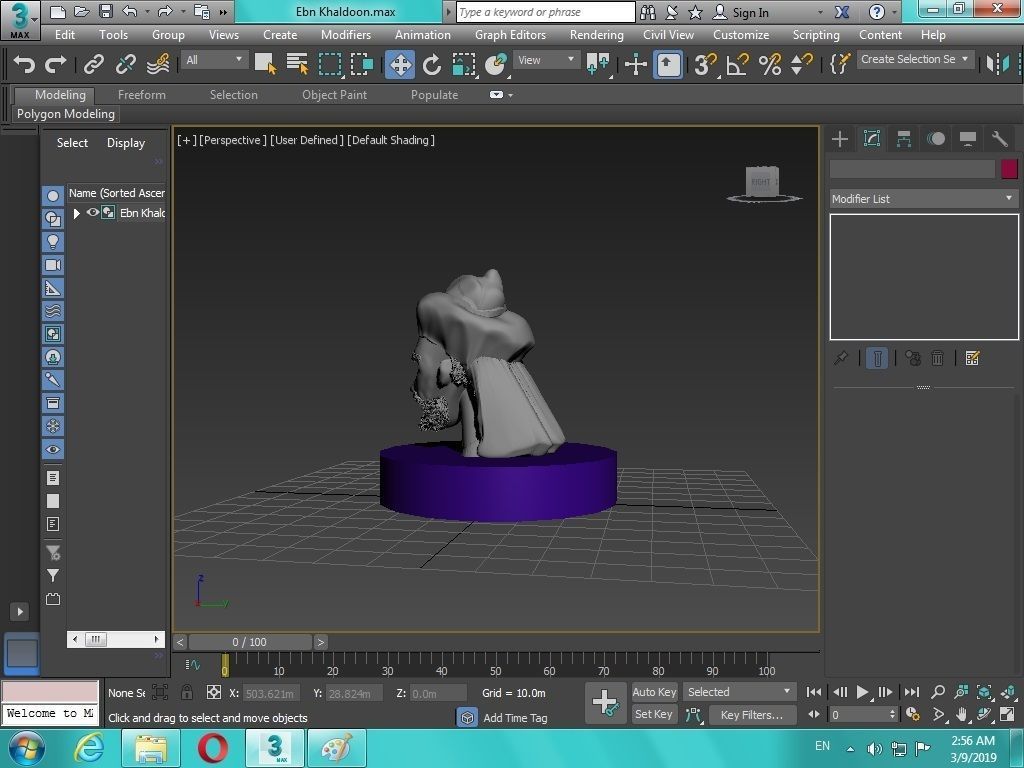Click the Select and Place tool
The height and width of the screenshot is (768, 1024).
click(496, 64)
